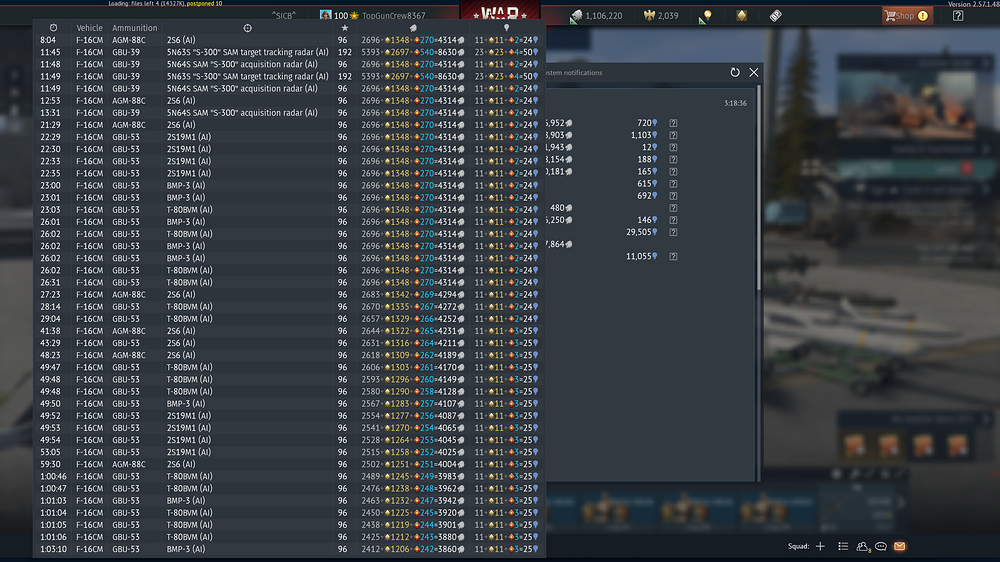Click the 1,106,220 Silver Lions balance

[597, 15]
